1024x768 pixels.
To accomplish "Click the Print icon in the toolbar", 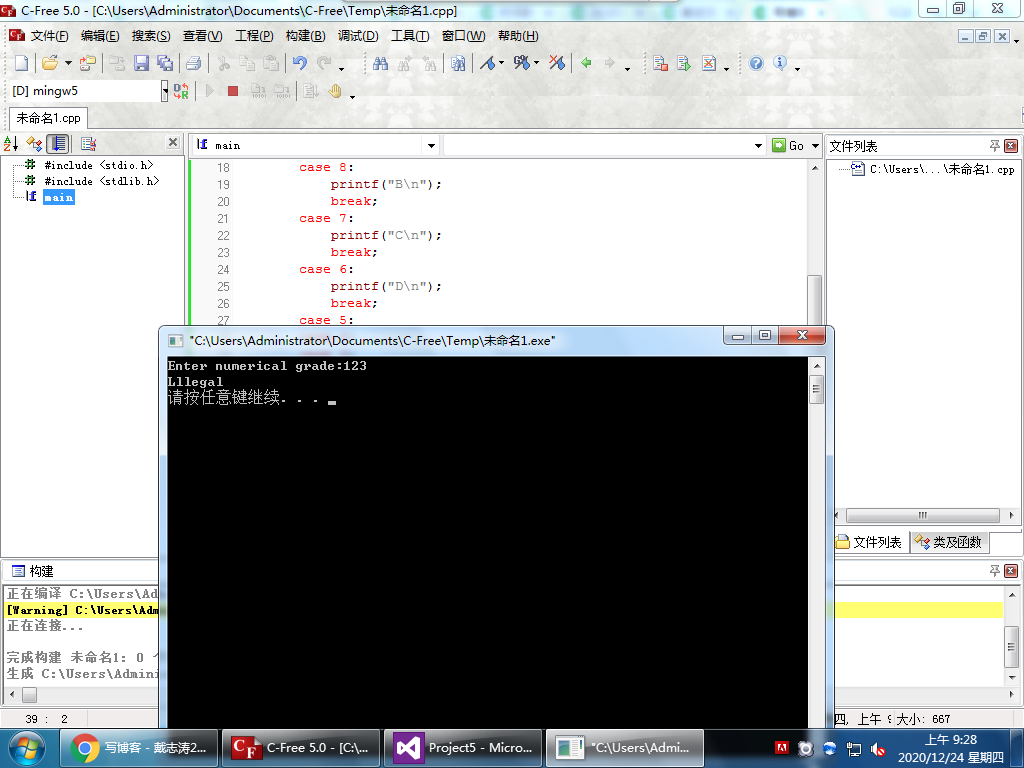I will point(194,63).
